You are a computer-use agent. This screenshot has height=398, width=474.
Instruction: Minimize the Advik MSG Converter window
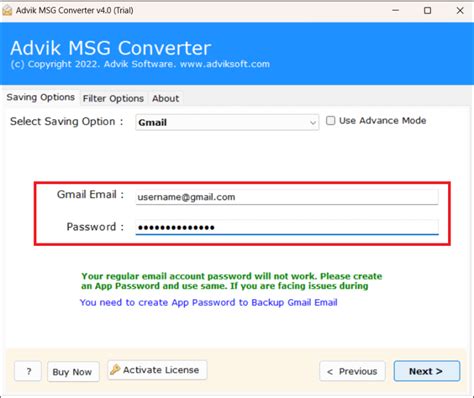click(x=396, y=11)
